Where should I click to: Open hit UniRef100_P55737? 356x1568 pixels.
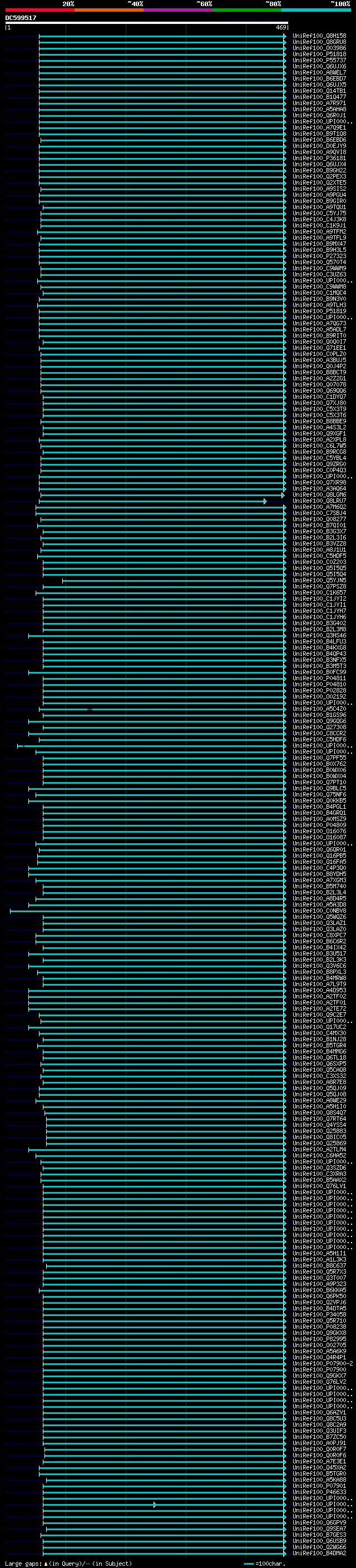[x=319, y=60]
